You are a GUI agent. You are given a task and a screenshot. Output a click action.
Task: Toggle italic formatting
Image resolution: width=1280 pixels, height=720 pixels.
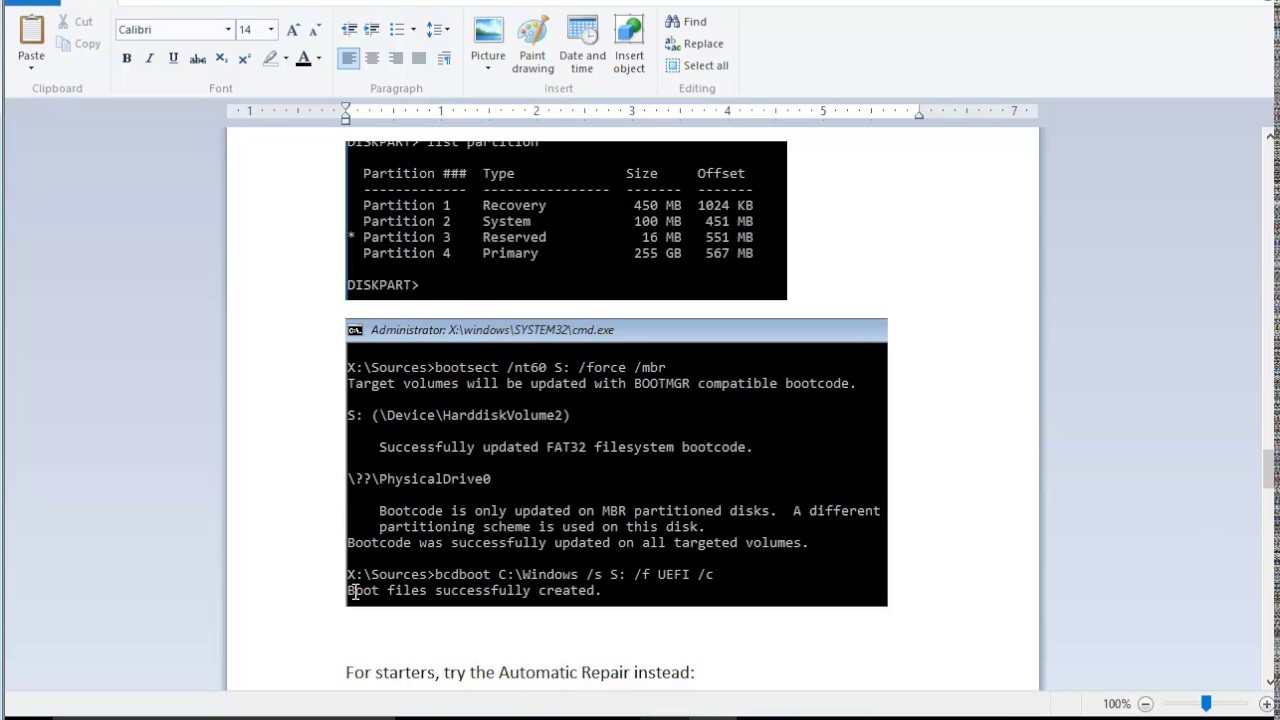pos(150,59)
